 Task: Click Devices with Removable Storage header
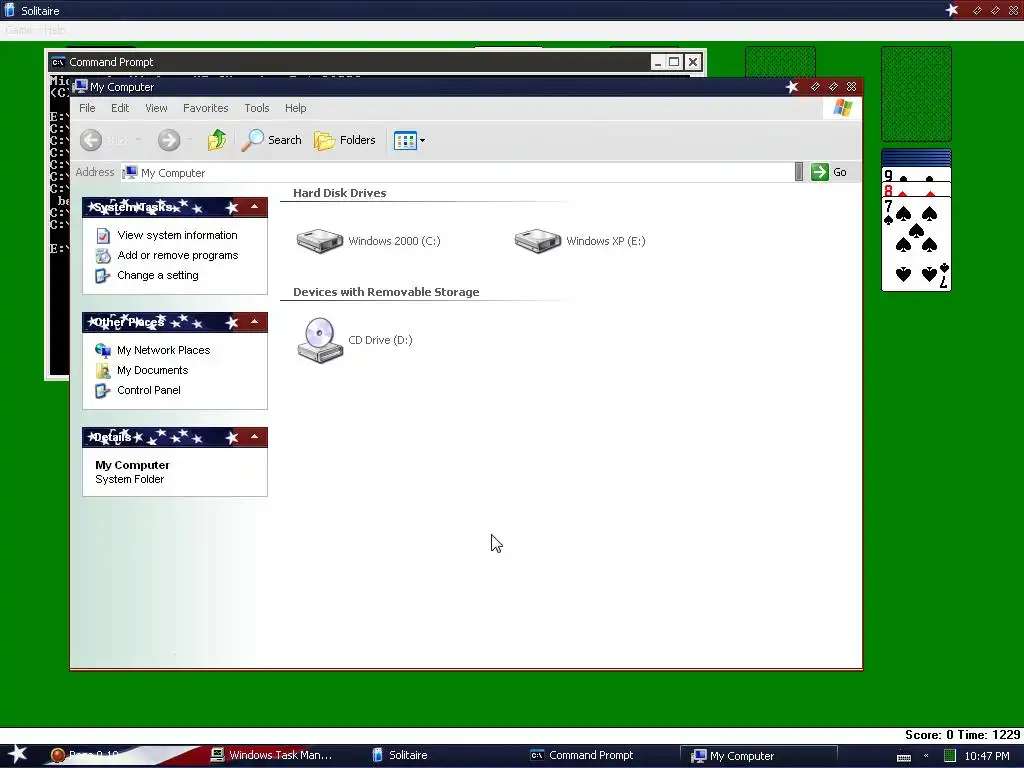click(x=386, y=292)
